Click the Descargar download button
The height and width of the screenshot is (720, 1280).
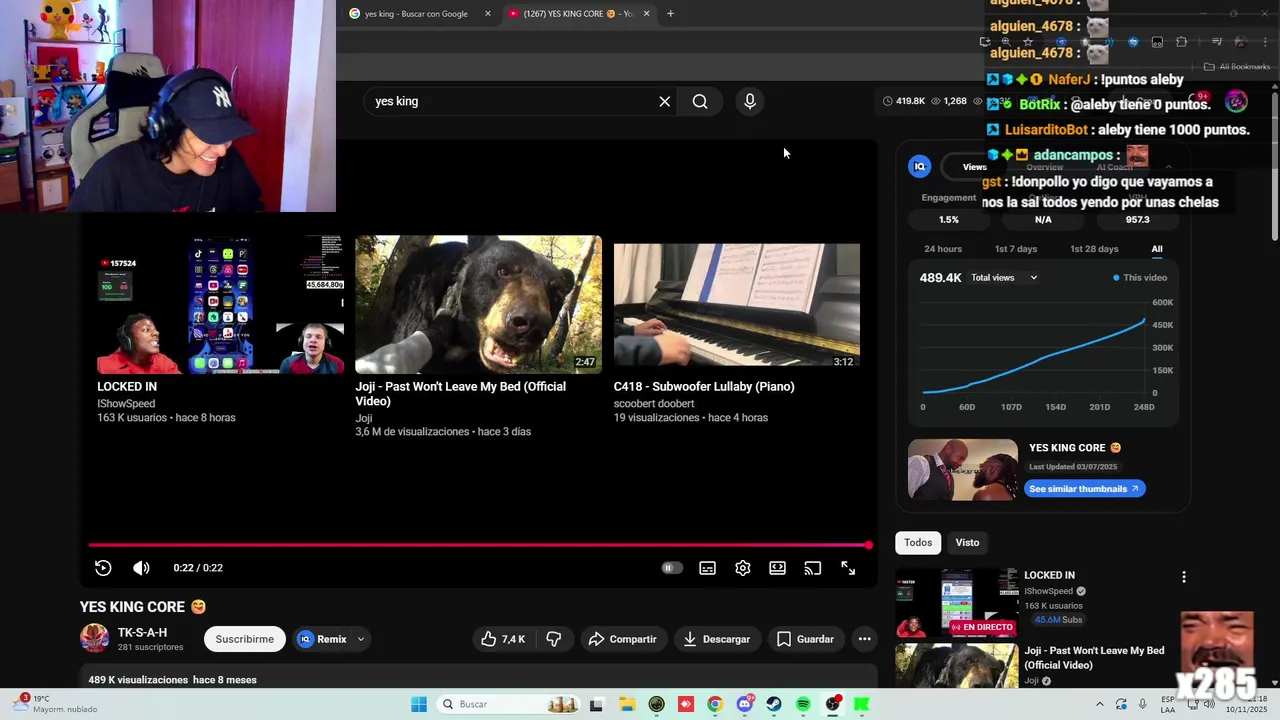pyautogui.click(x=717, y=639)
